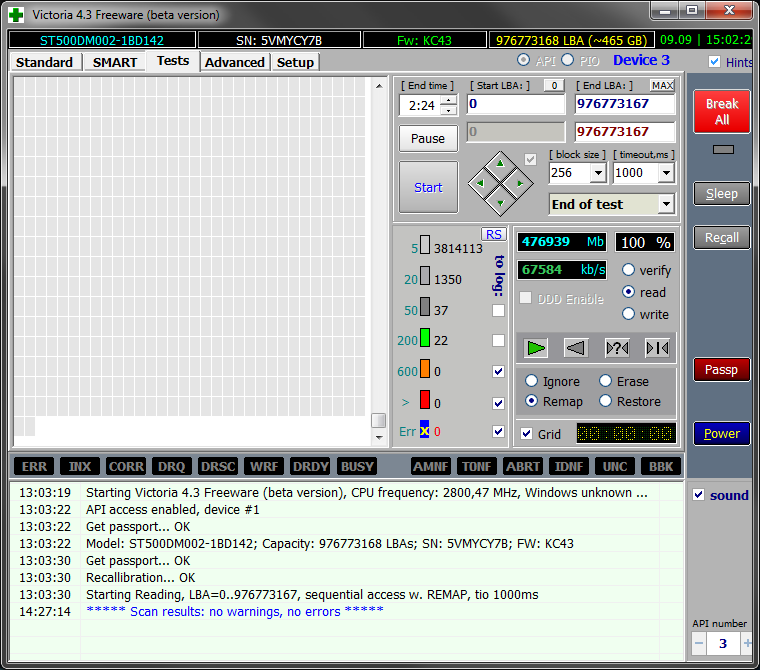Click the reverse scan arrow button
Image resolution: width=760 pixels, height=670 pixels.
(x=576, y=348)
